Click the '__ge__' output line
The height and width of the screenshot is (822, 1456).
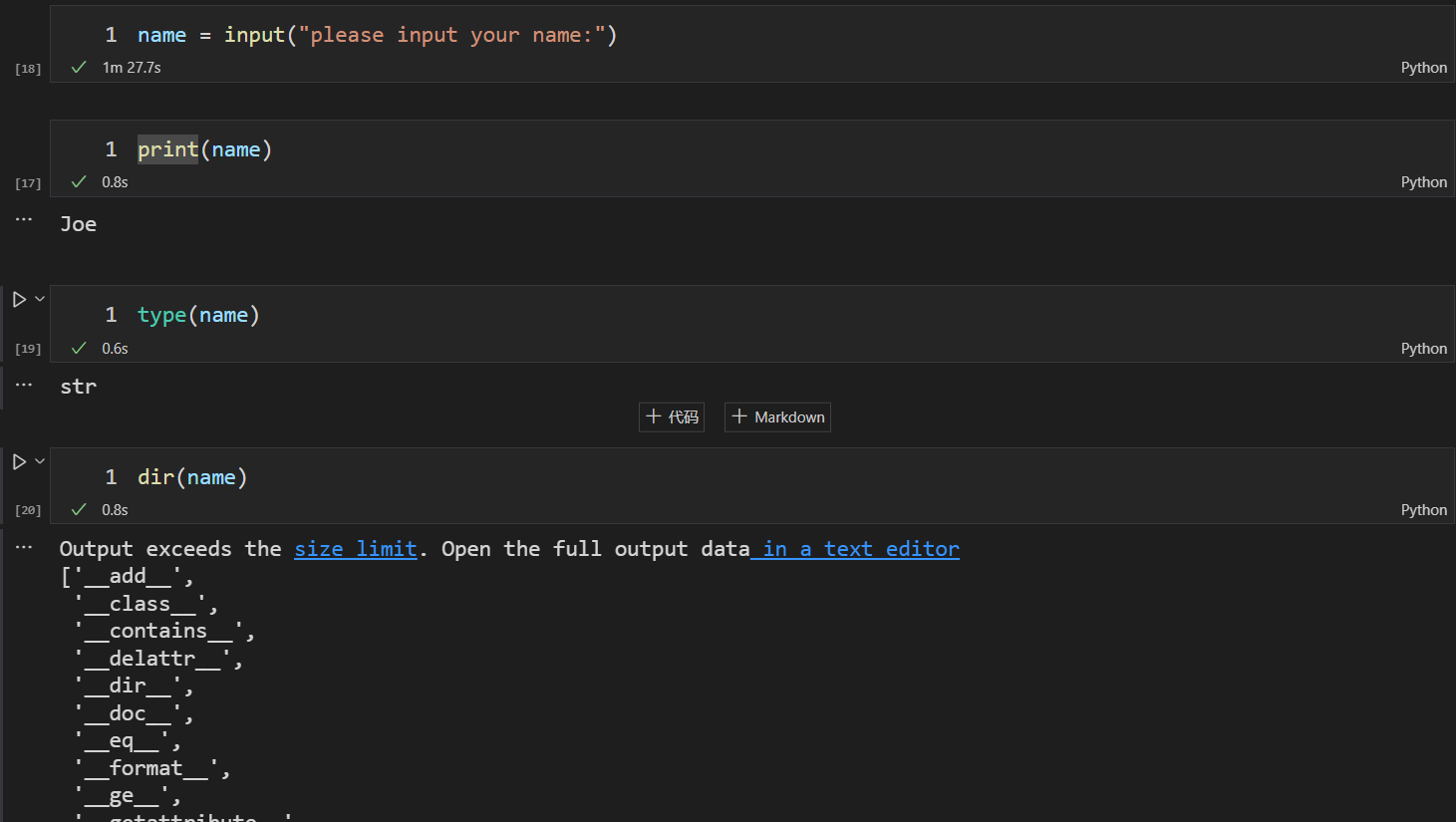click(x=128, y=796)
